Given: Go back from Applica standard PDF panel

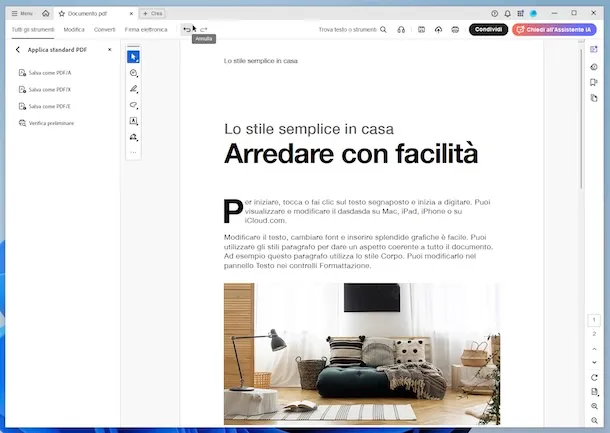Looking at the screenshot, I should [x=18, y=50].
